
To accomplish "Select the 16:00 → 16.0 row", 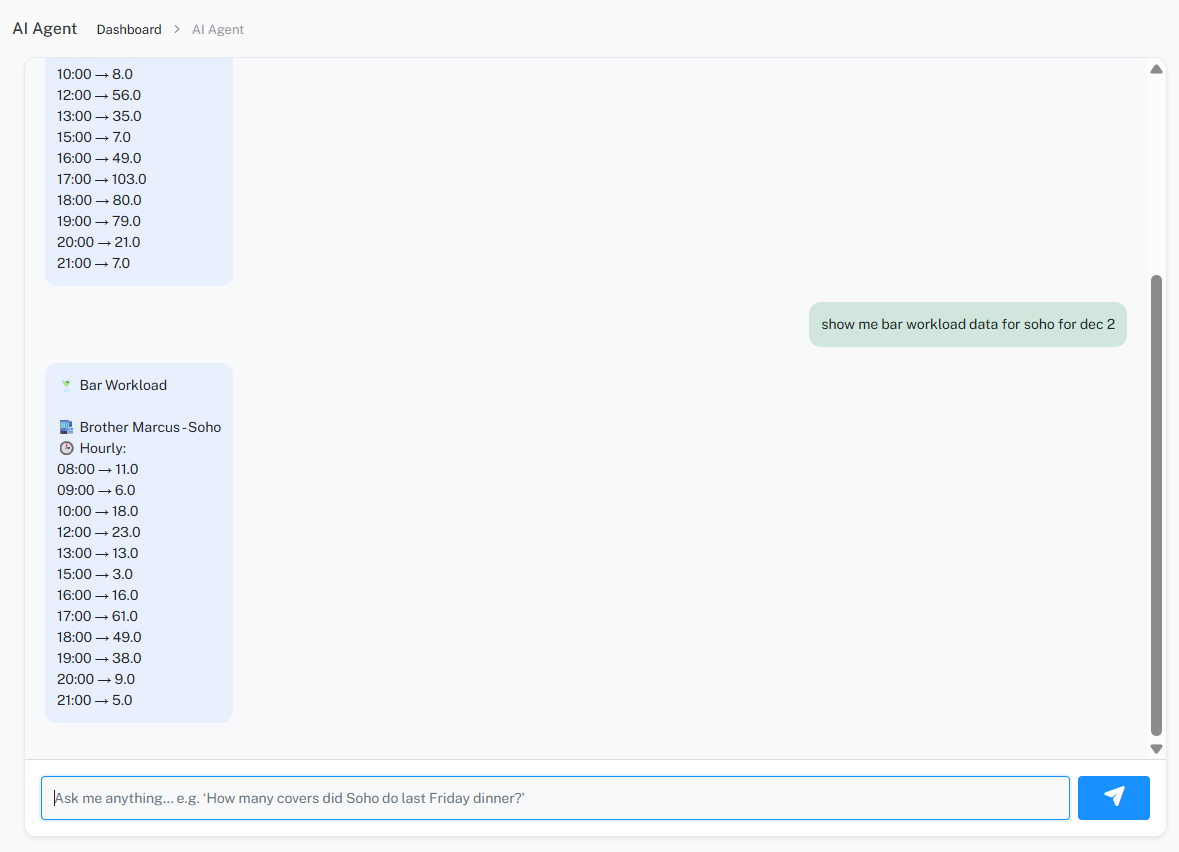I will 98,596.
